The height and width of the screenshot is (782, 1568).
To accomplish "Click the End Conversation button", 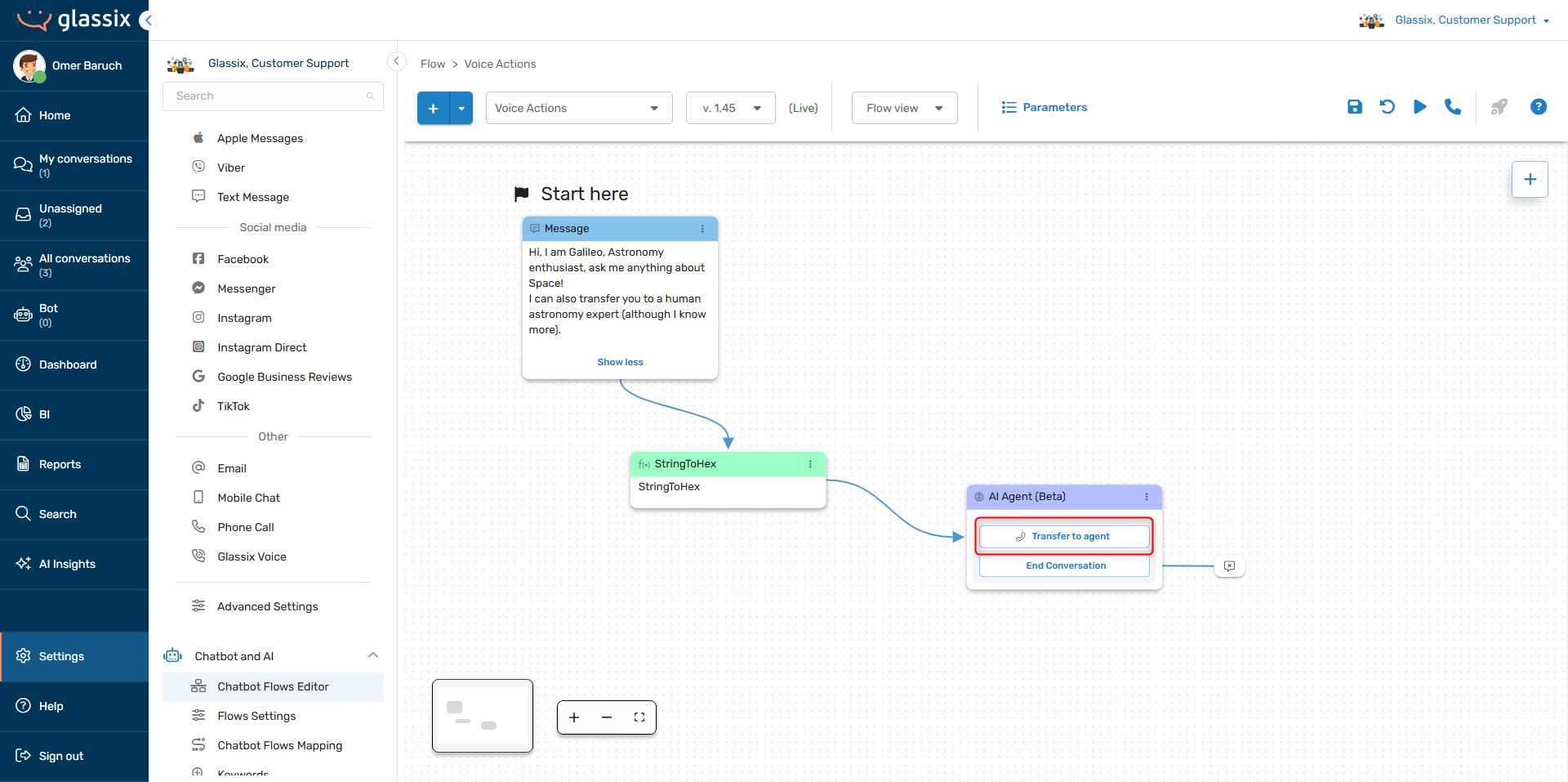I will point(1064,565).
